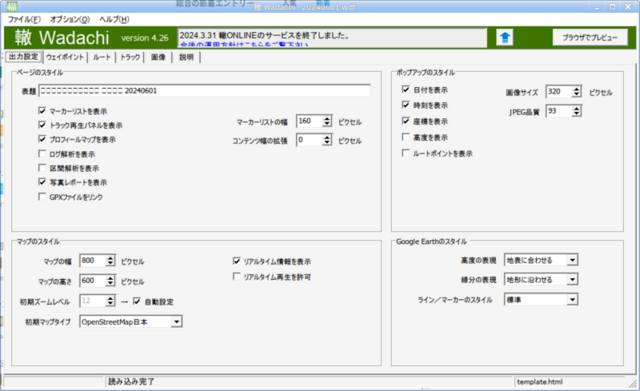
Task: Click the マップの高さ spinner arrows
Action: click(110, 281)
